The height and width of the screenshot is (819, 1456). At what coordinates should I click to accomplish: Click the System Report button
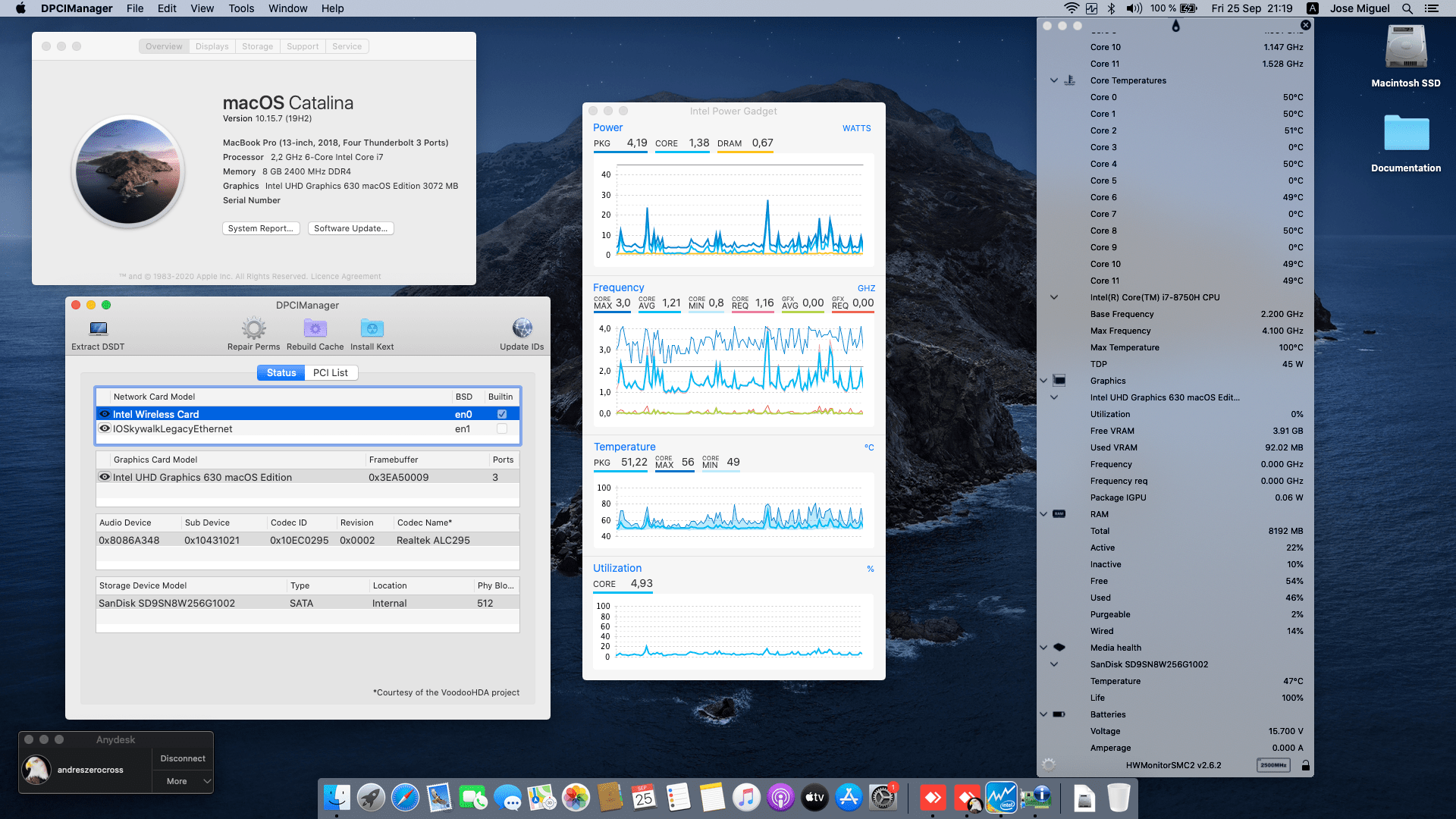[x=260, y=228]
